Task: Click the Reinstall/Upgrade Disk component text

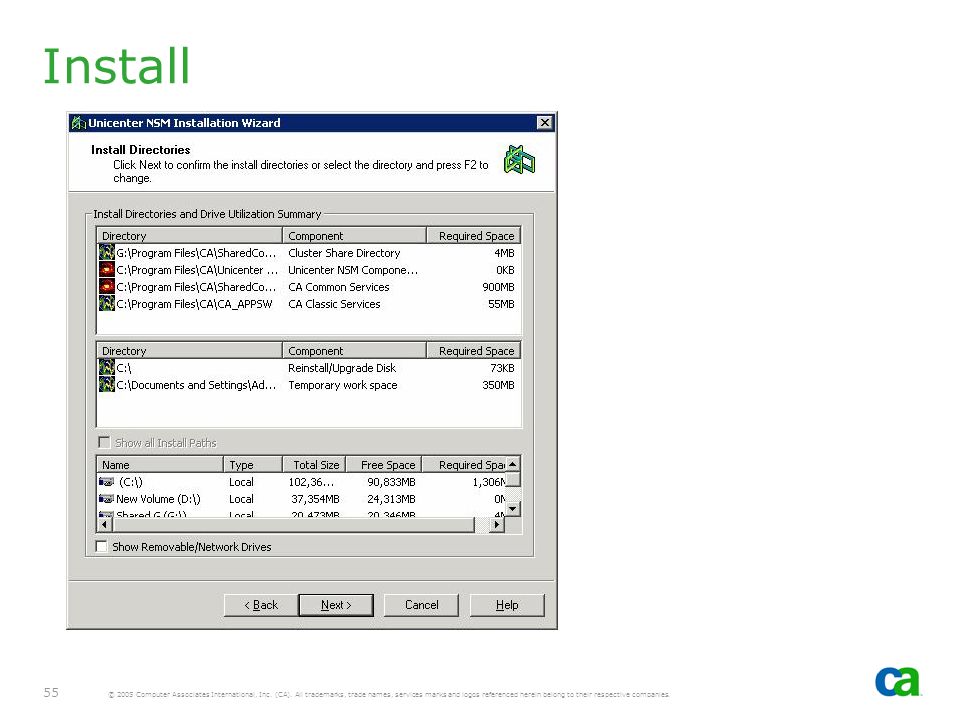Action: tap(342, 368)
